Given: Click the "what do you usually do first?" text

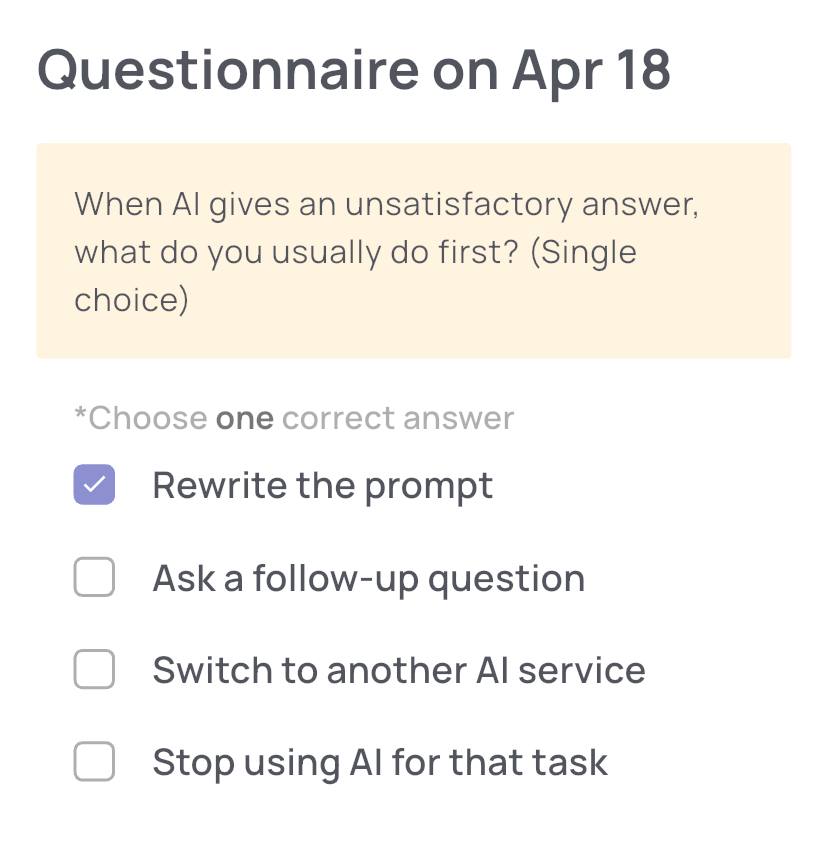Looking at the screenshot, I should [296, 252].
